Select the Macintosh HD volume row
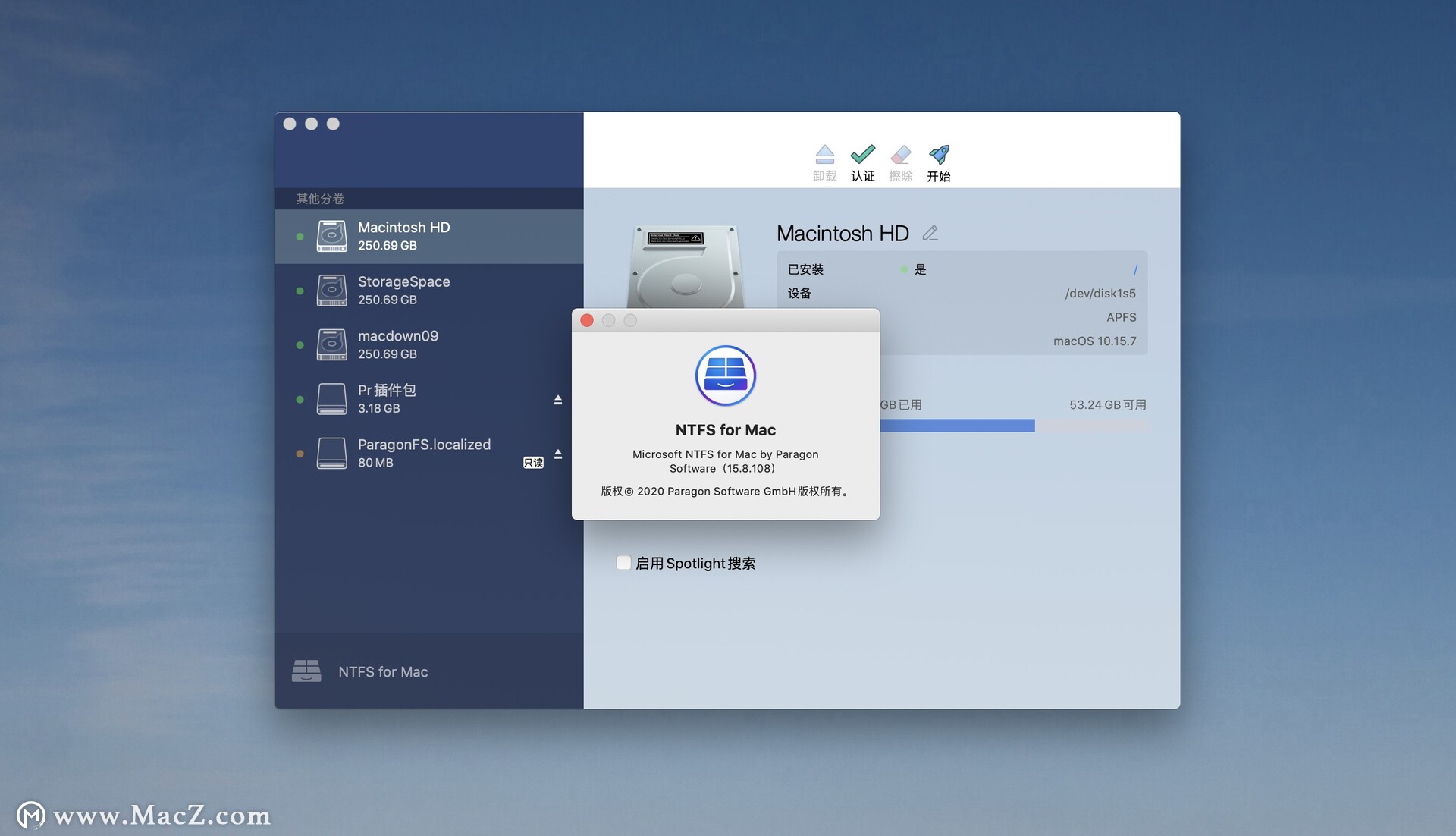 [x=429, y=237]
